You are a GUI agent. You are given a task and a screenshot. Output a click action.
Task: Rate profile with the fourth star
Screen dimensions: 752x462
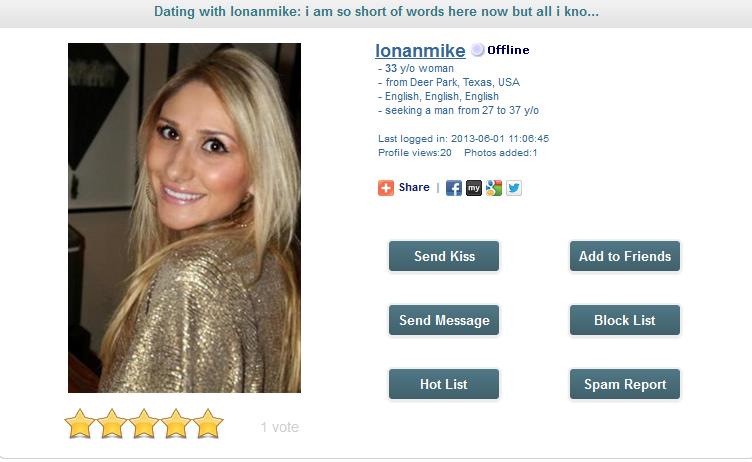click(x=176, y=424)
